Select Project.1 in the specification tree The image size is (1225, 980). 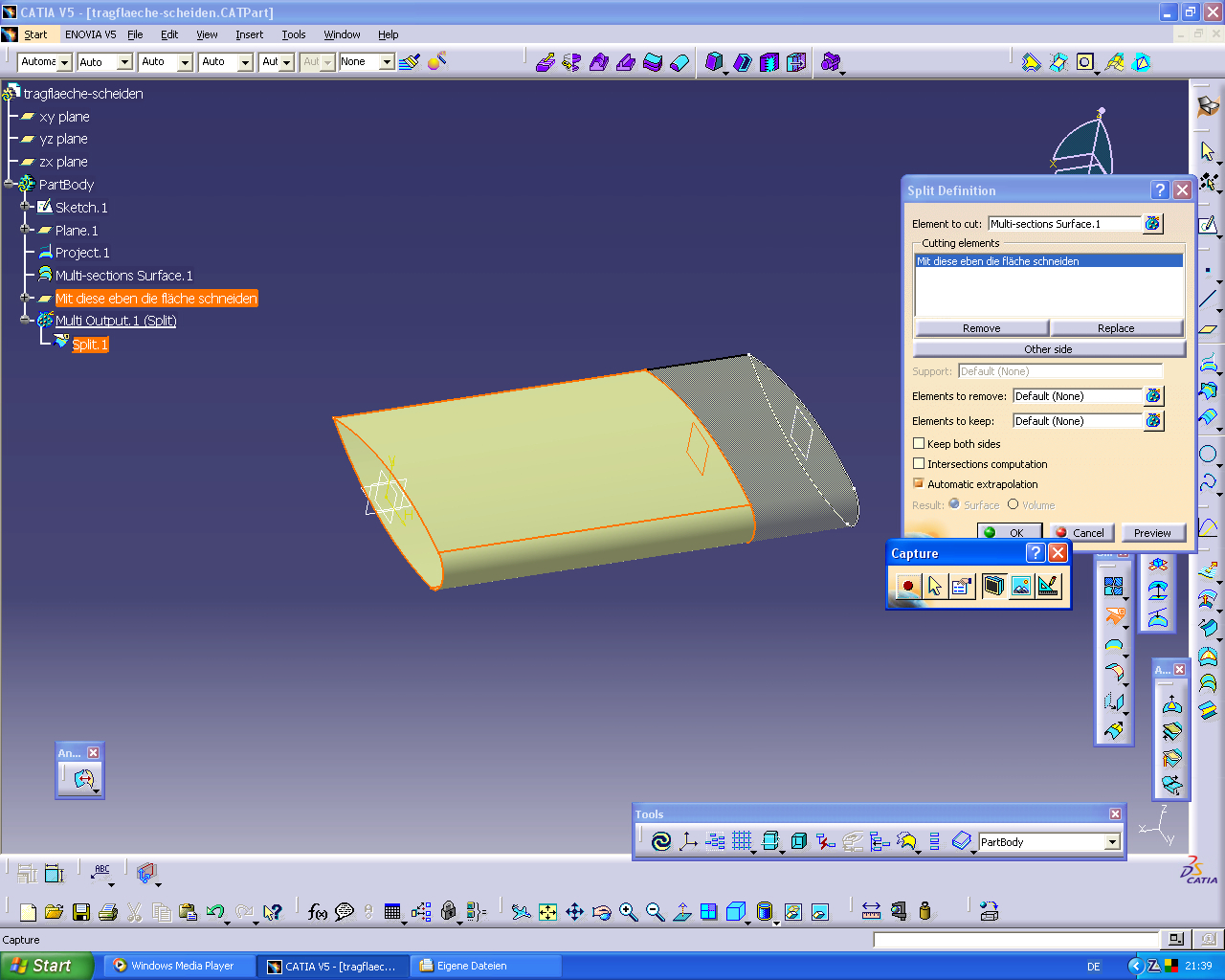pyautogui.click(x=82, y=253)
